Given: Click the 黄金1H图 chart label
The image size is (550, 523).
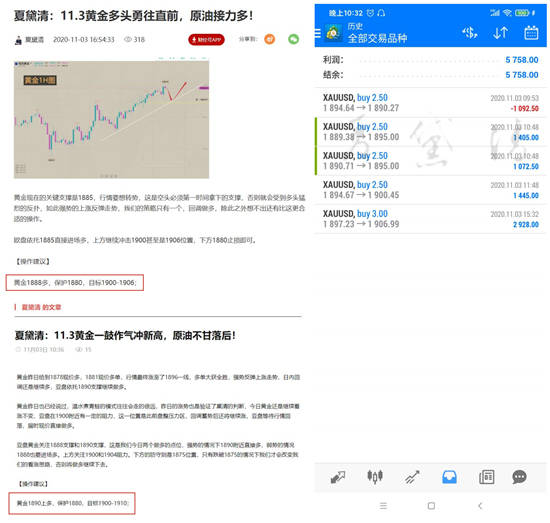Looking at the screenshot, I should pos(40,80).
